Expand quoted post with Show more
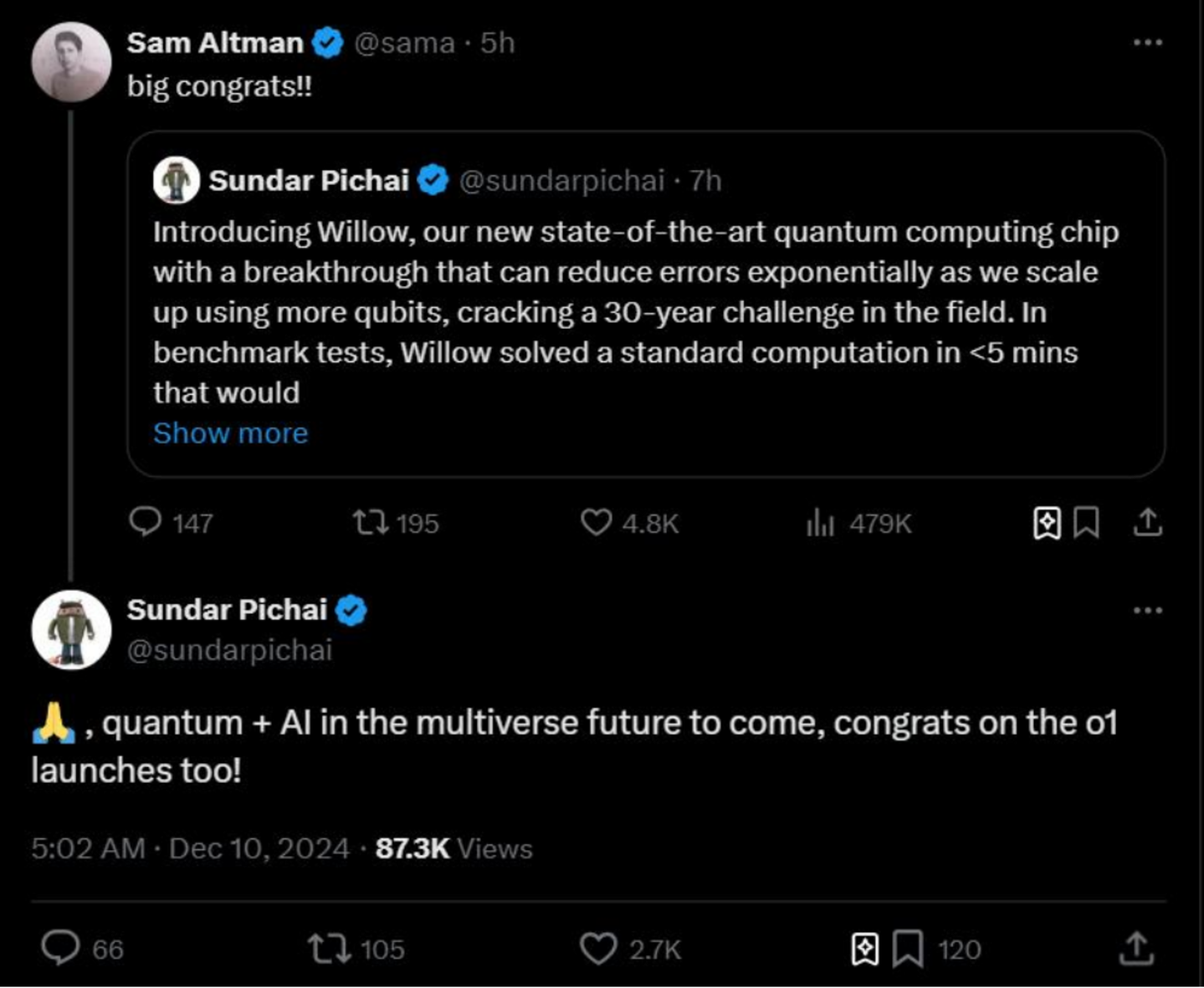This screenshot has width=1204, height=988. (230, 433)
